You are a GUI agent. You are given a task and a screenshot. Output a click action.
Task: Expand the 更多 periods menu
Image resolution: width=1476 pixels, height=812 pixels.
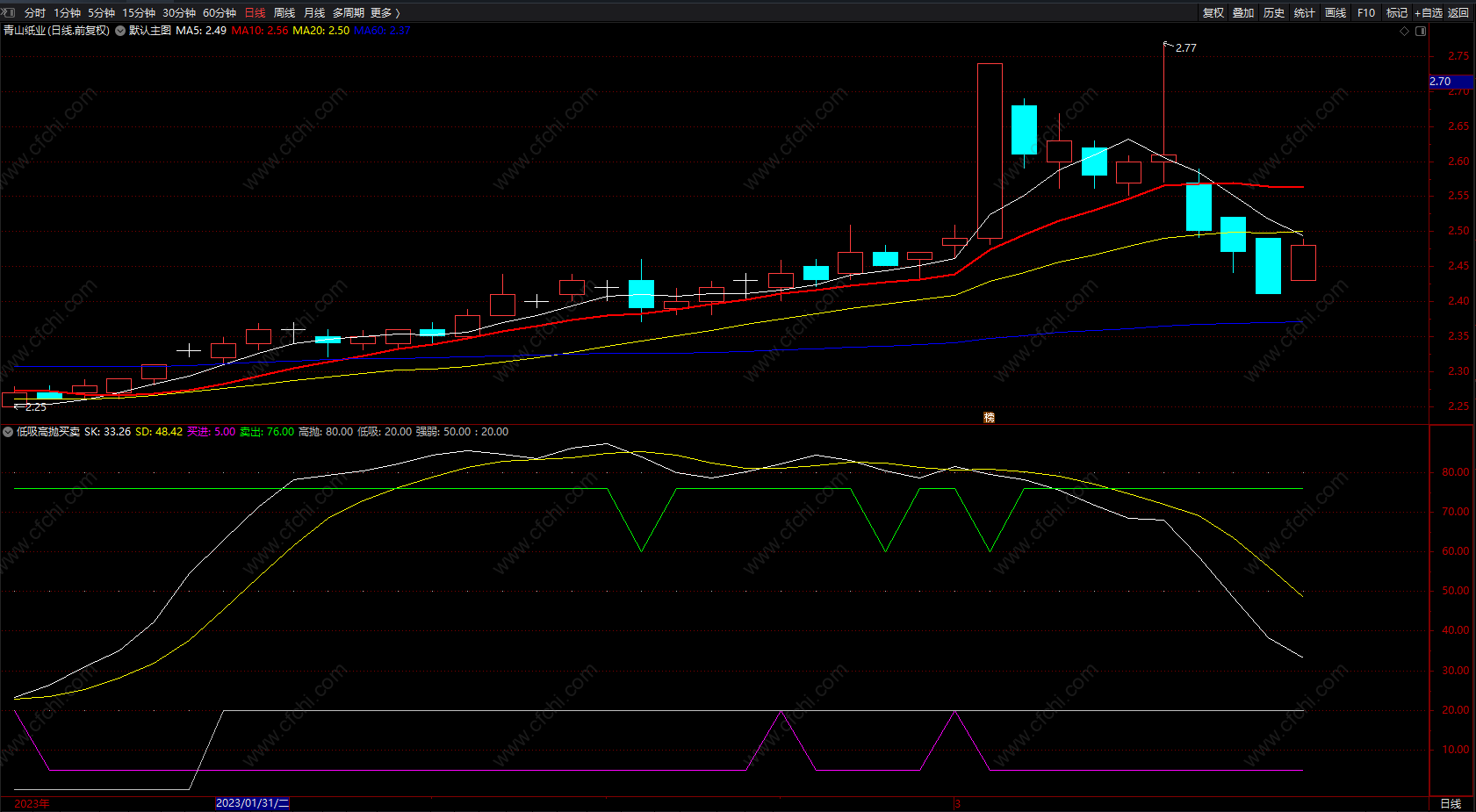[385, 12]
